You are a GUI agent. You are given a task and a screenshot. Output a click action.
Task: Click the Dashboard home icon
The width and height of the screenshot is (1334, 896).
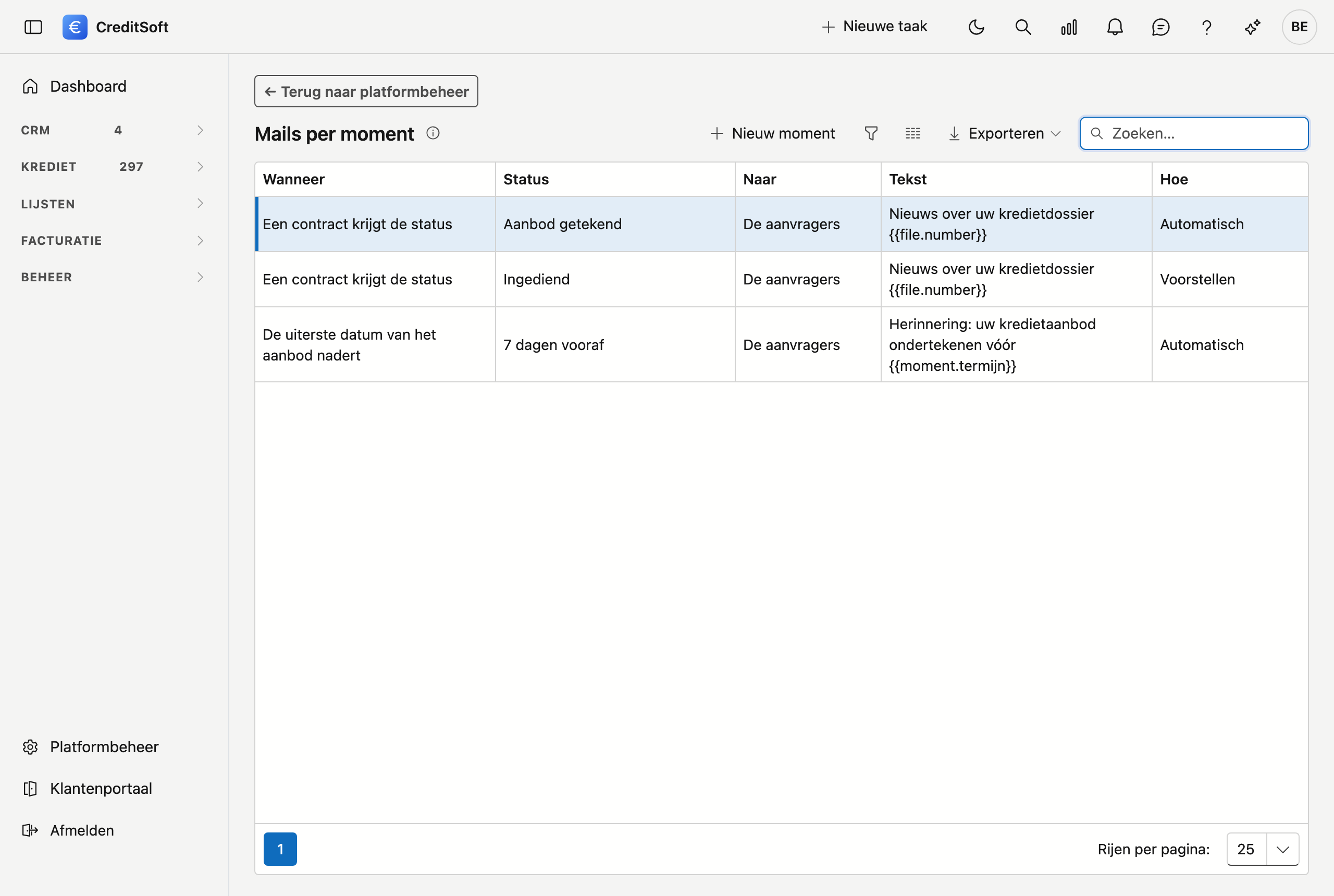[x=30, y=86]
